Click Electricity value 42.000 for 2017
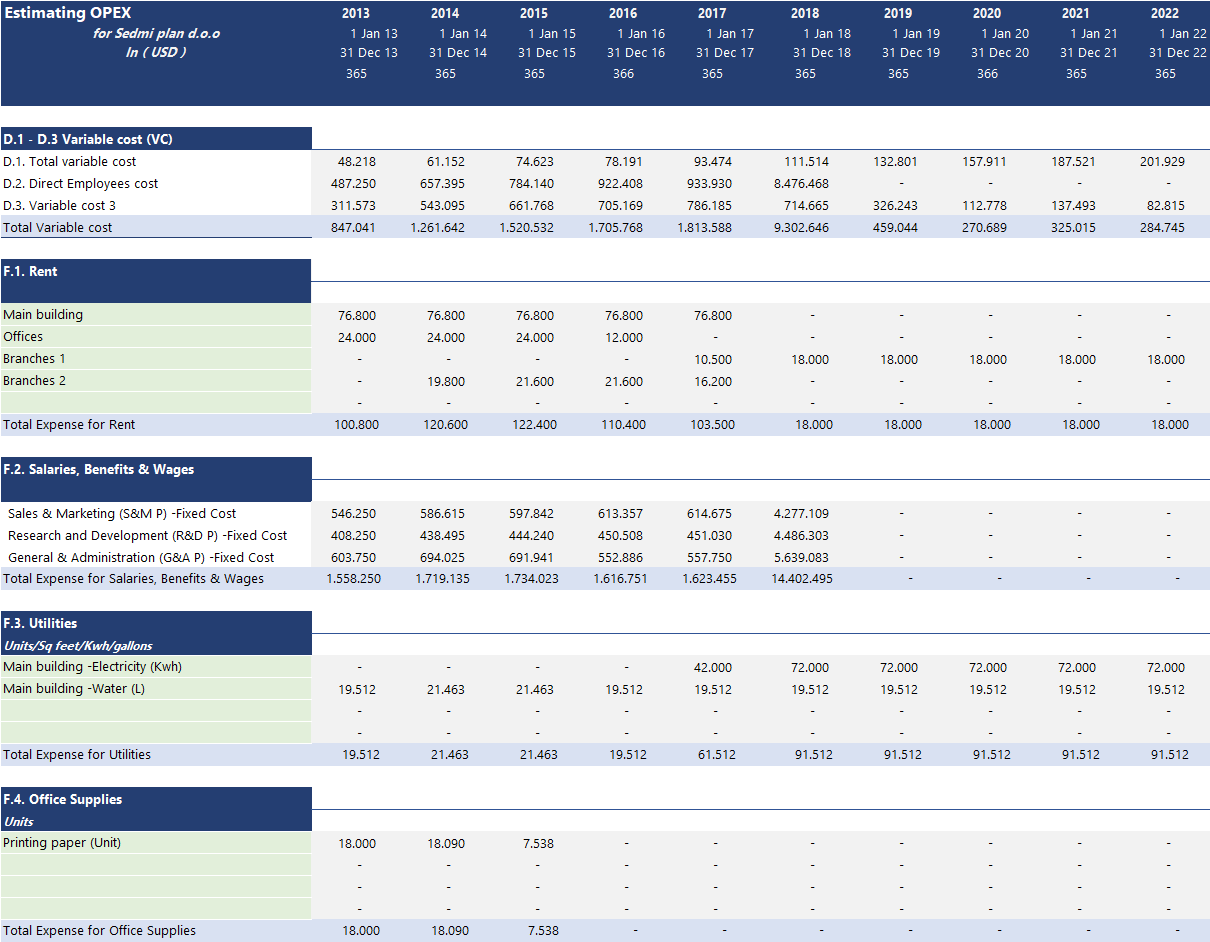This screenshot has width=1210, height=942. pos(712,668)
